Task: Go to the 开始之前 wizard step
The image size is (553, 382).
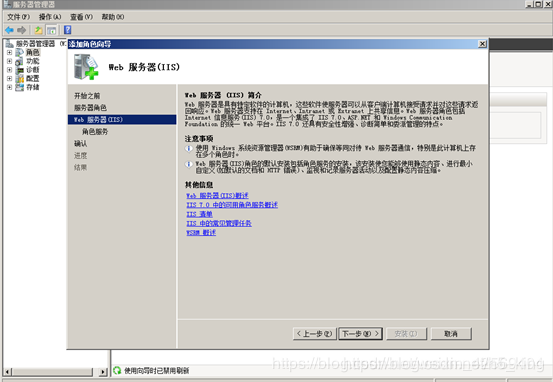Action: (x=87, y=96)
